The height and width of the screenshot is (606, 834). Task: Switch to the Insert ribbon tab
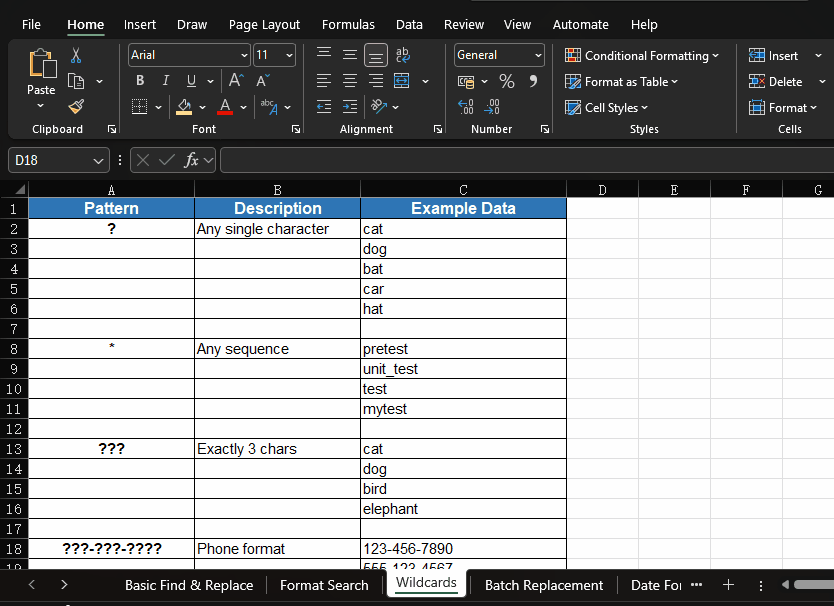(x=140, y=24)
